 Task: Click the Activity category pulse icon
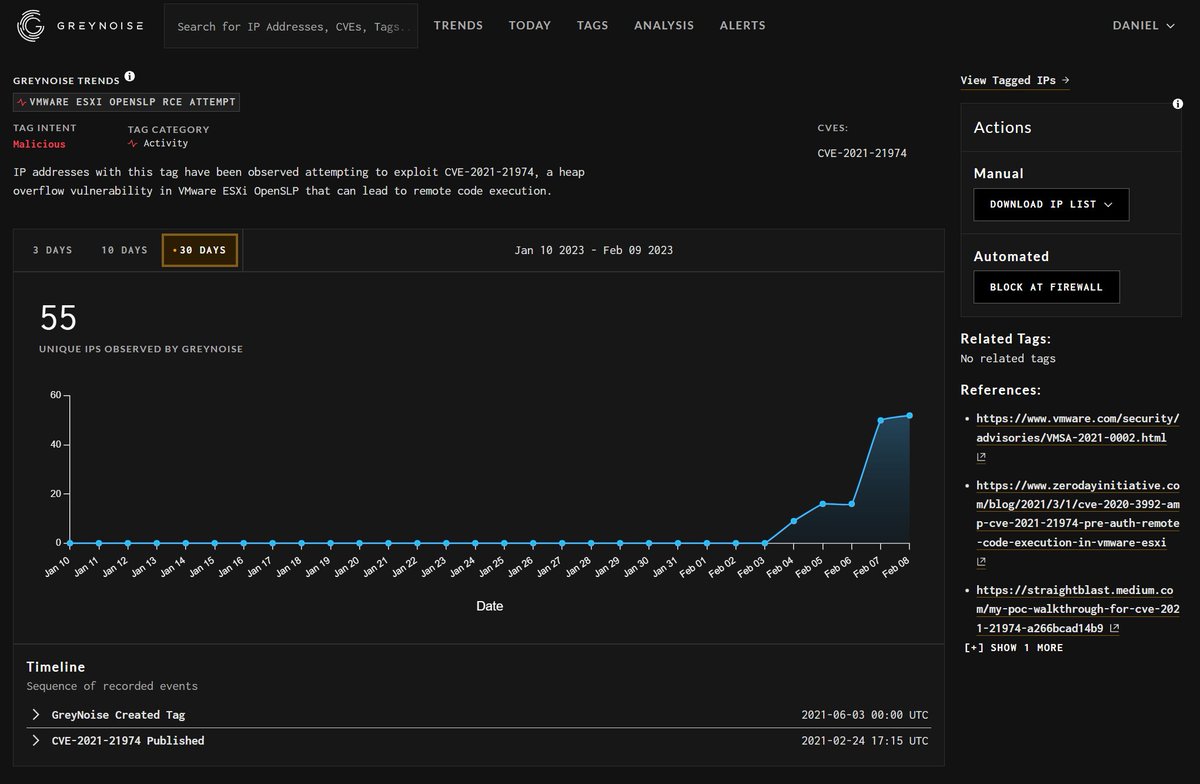pyautogui.click(x=133, y=144)
